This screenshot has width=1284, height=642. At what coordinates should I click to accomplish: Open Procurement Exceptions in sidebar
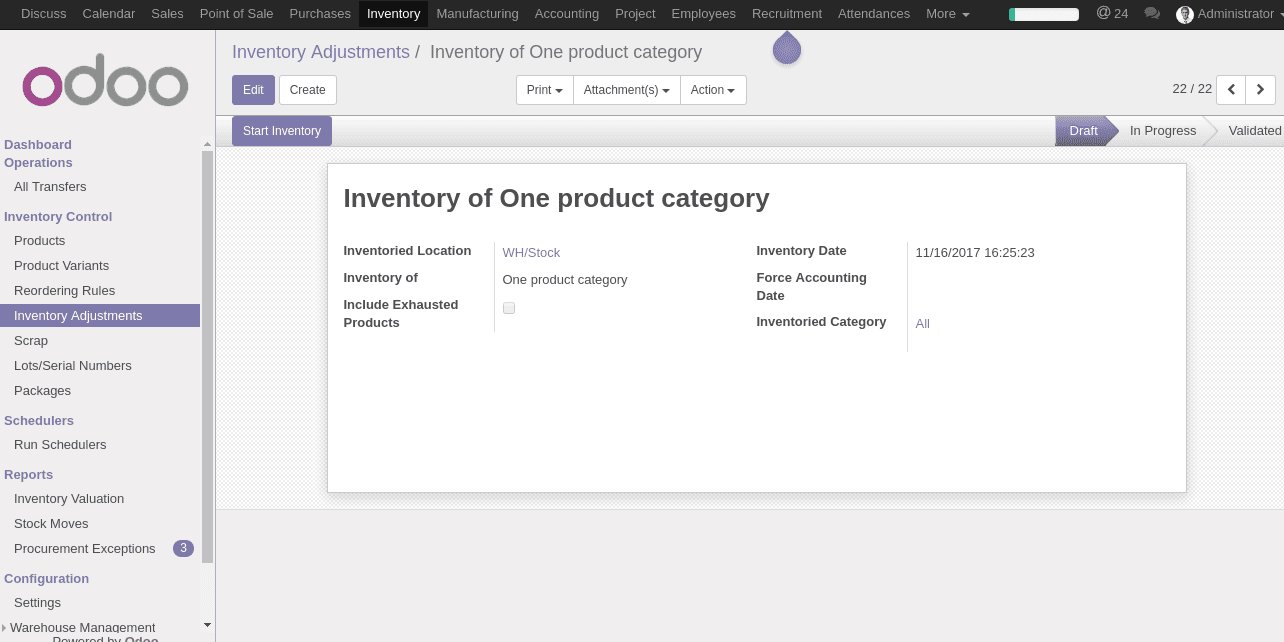point(85,549)
